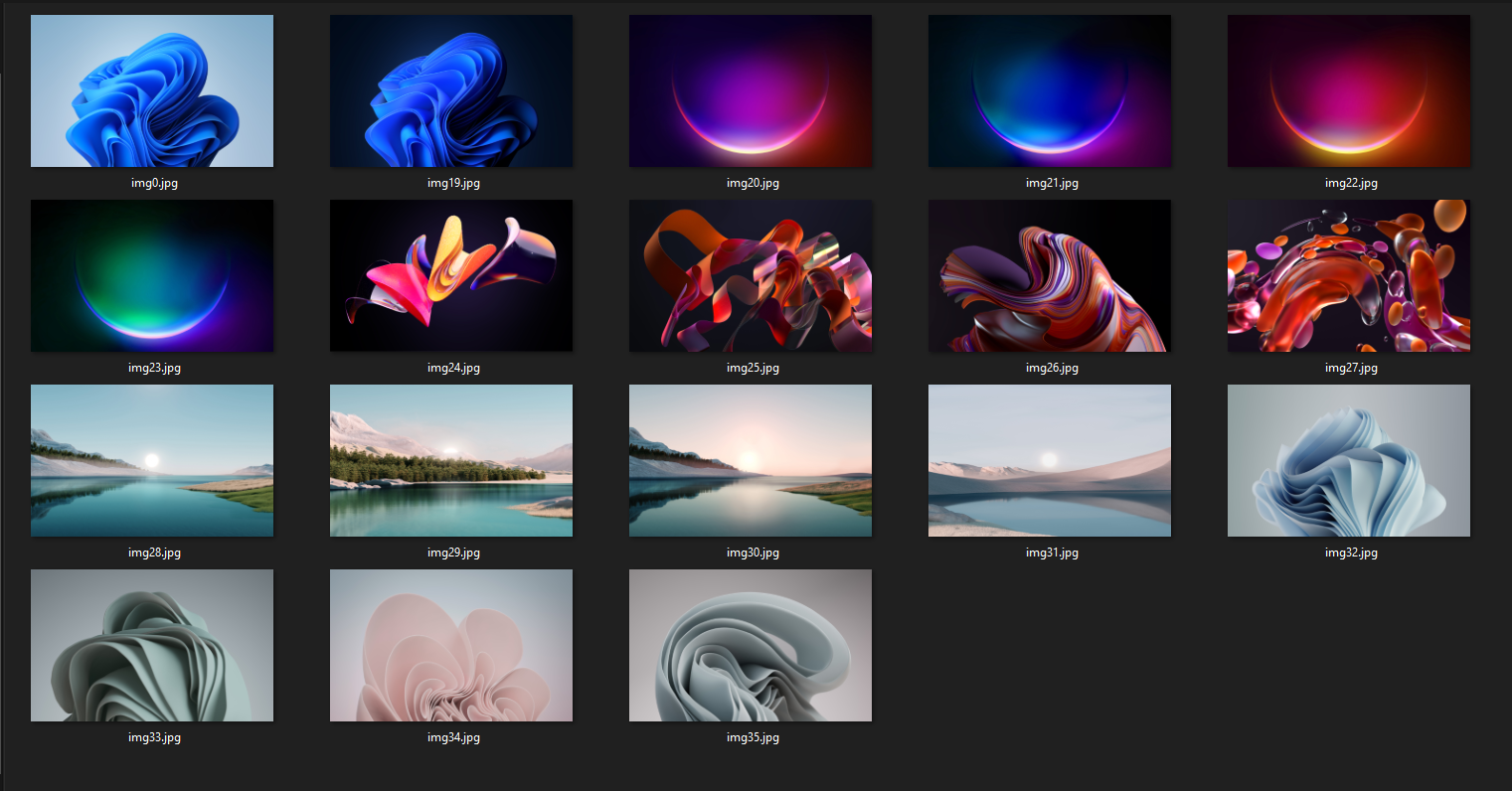Click the file name img24.jpg
This screenshot has width=1512, height=791.
tap(453, 368)
